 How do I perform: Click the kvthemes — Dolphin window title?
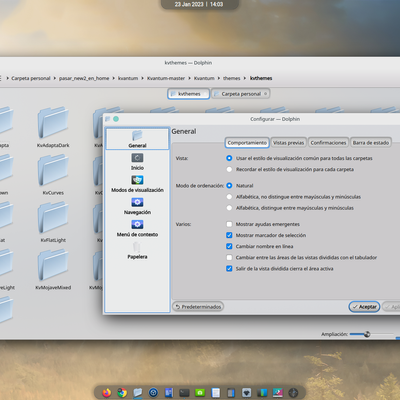click(x=188, y=63)
